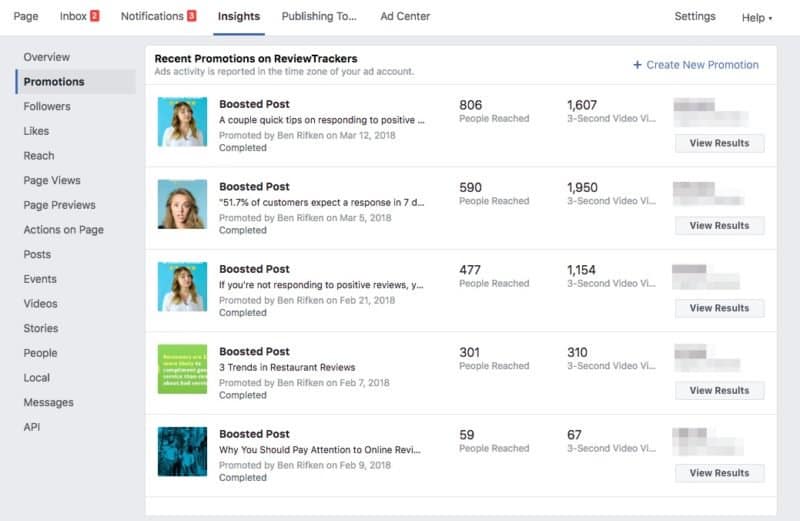The width and height of the screenshot is (800, 521).
Task: Open Stories in the sidebar
Action: tap(41, 328)
